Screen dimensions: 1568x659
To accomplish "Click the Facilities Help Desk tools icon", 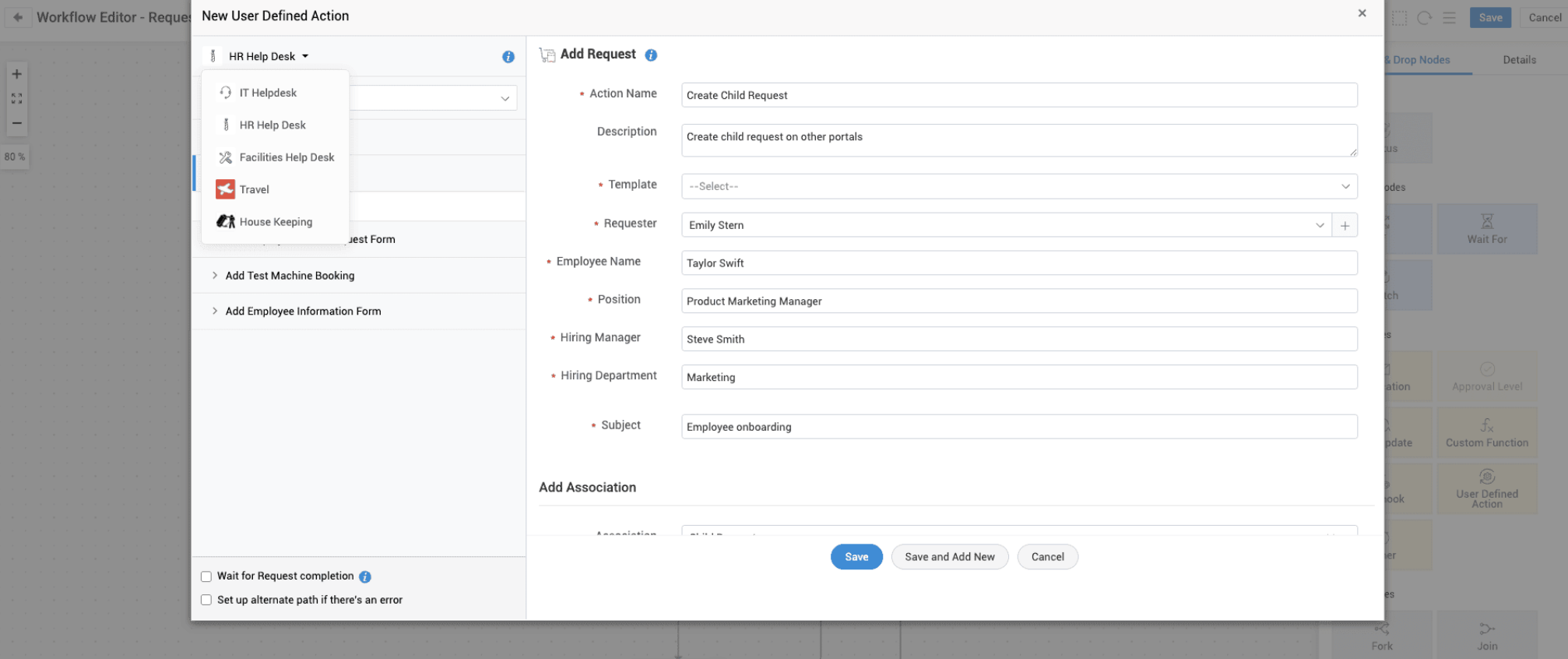I will pyautogui.click(x=226, y=157).
